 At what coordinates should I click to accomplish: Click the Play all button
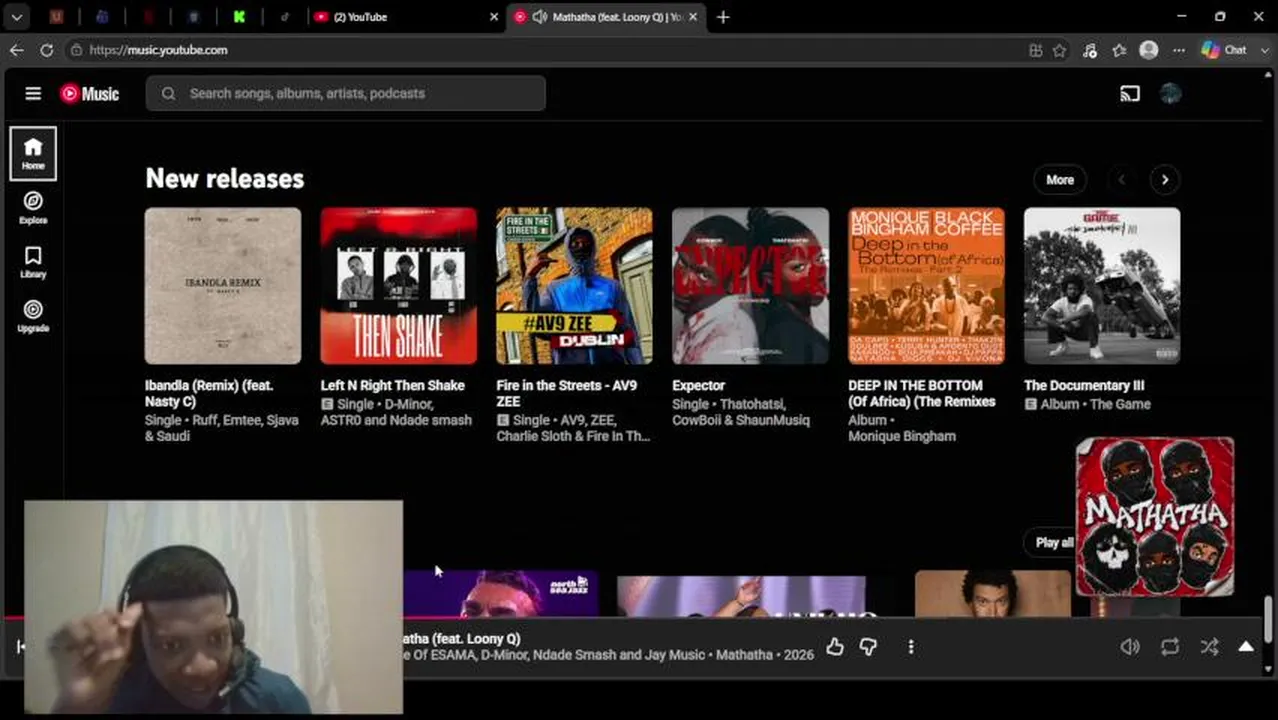point(1054,542)
